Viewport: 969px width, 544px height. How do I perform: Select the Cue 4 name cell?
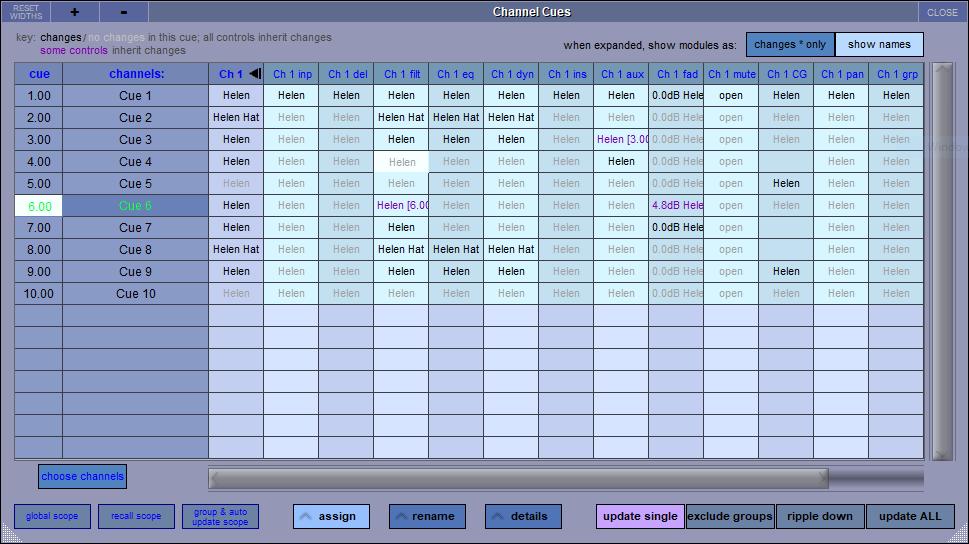coord(135,161)
